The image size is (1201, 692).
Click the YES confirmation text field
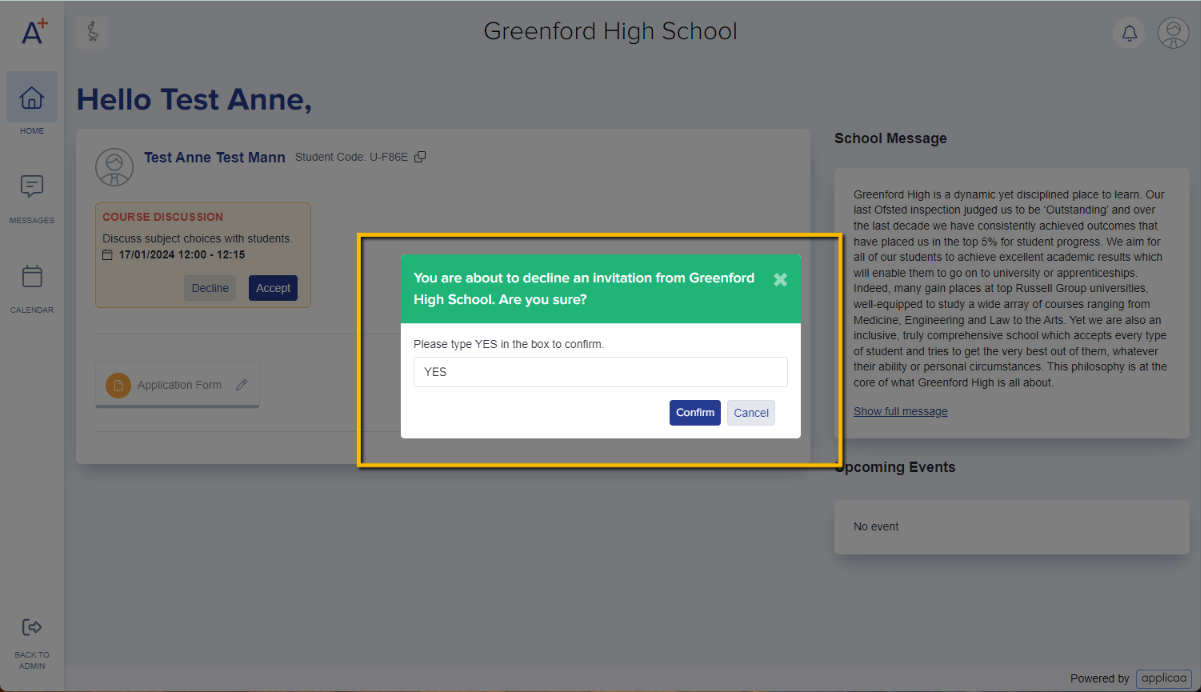tap(600, 372)
